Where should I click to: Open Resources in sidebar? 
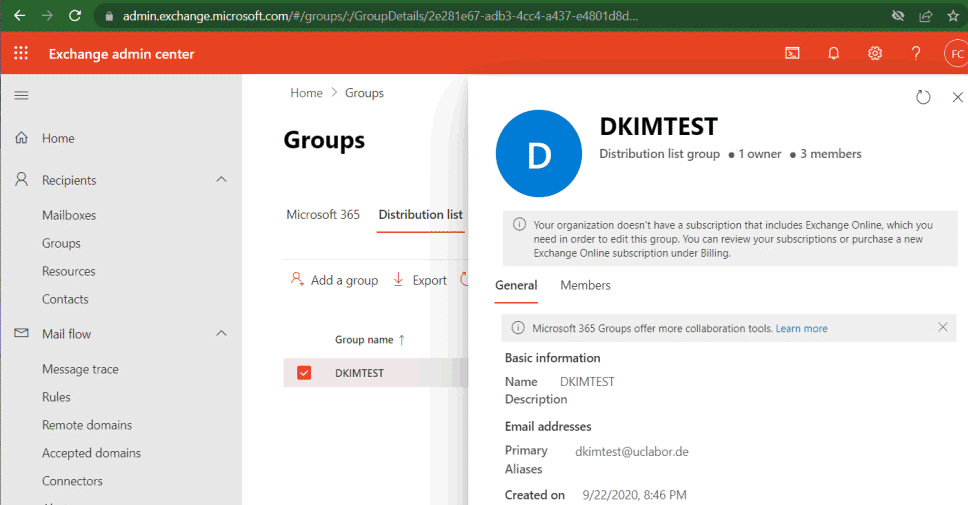[69, 271]
